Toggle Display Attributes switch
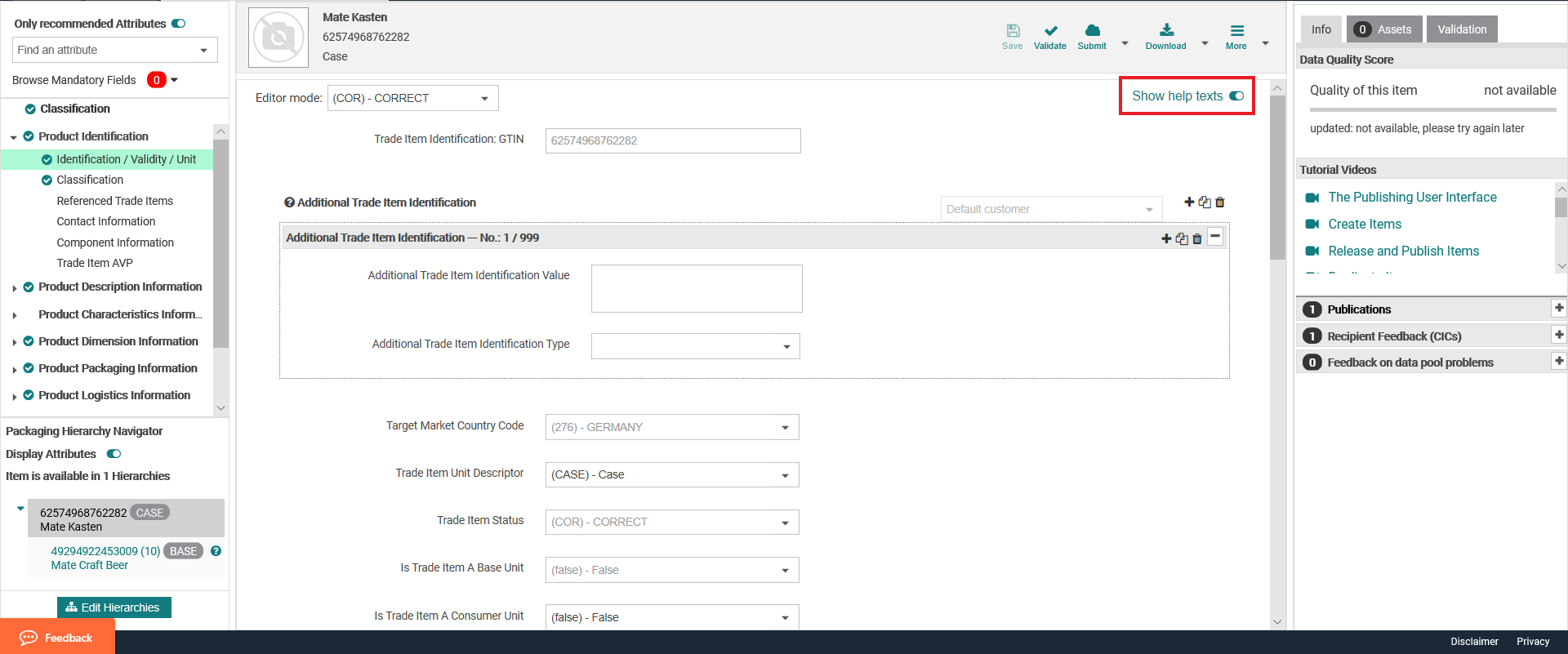The height and width of the screenshot is (654, 1568). click(114, 454)
